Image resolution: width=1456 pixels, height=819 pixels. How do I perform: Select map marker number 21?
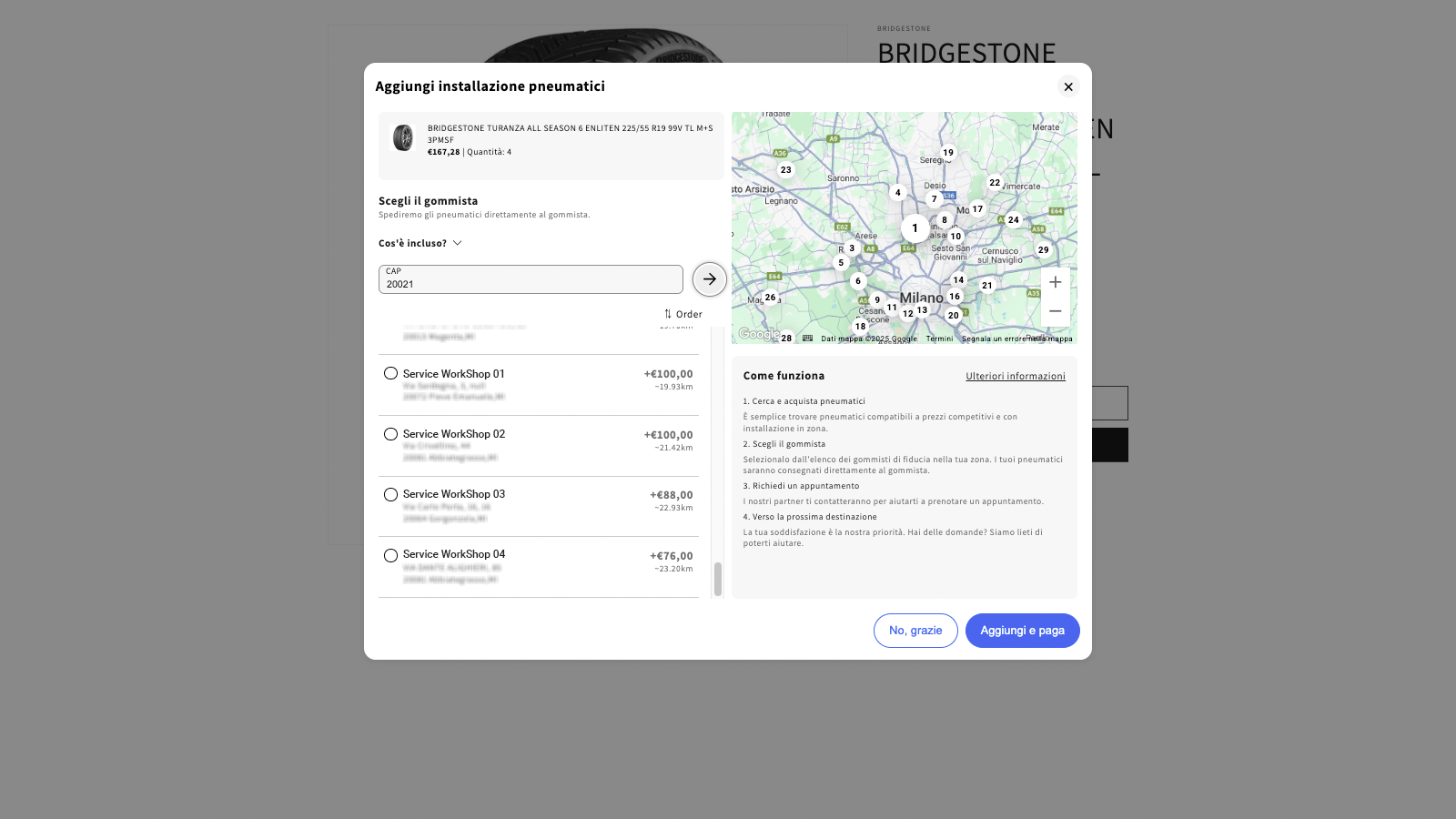tap(987, 286)
